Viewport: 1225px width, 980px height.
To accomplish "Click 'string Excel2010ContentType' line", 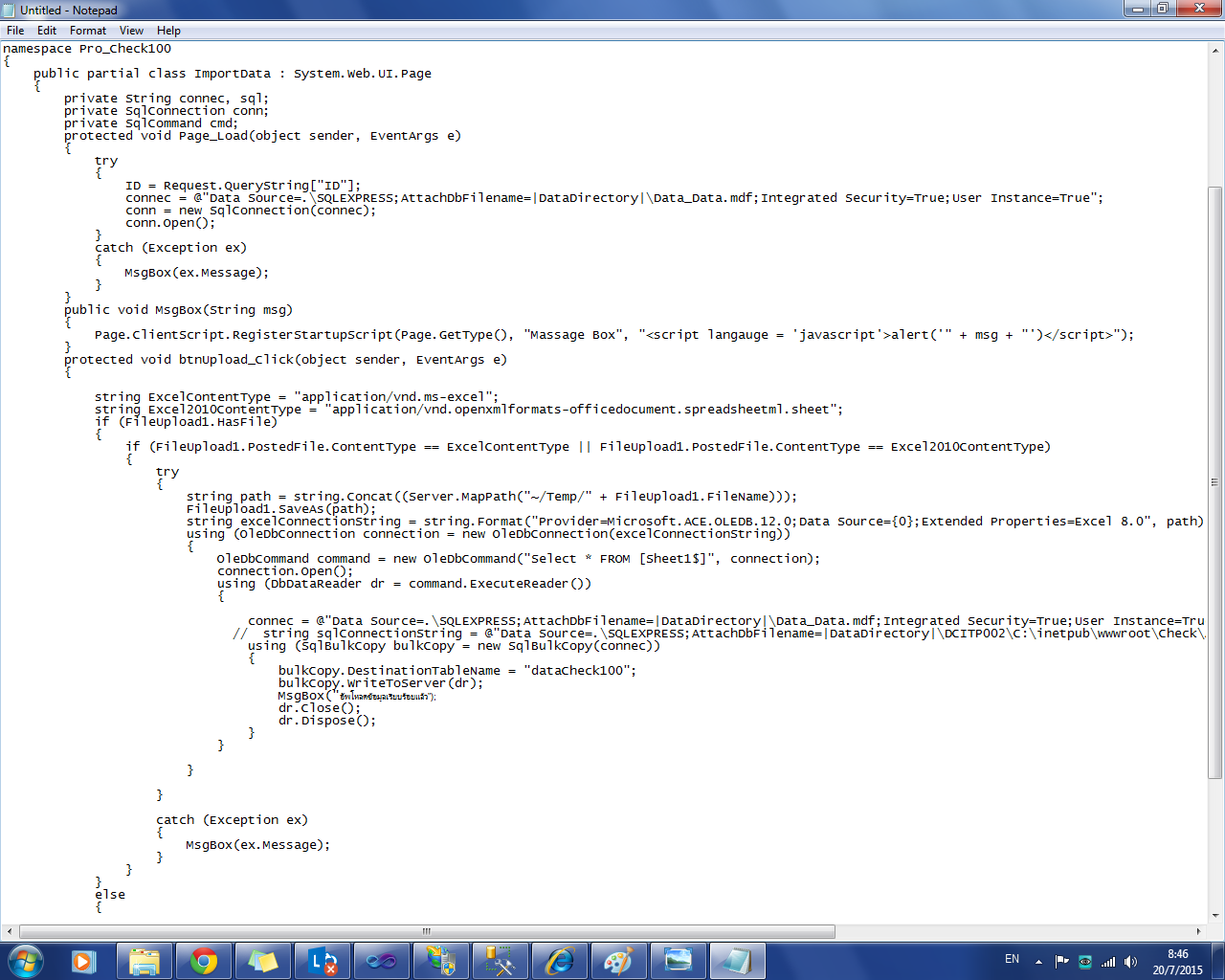I will tap(469, 410).
